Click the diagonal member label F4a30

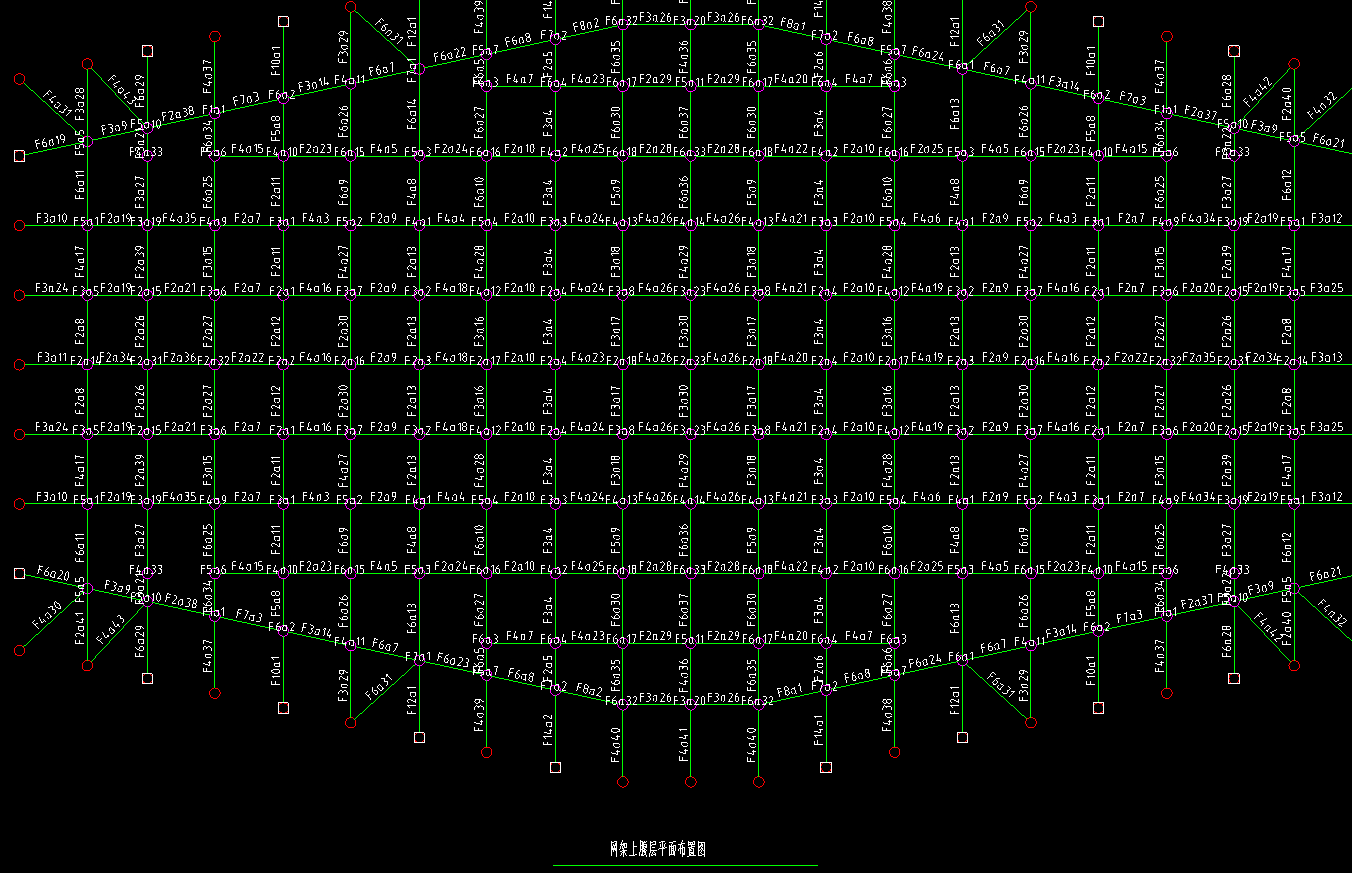coord(46,613)
